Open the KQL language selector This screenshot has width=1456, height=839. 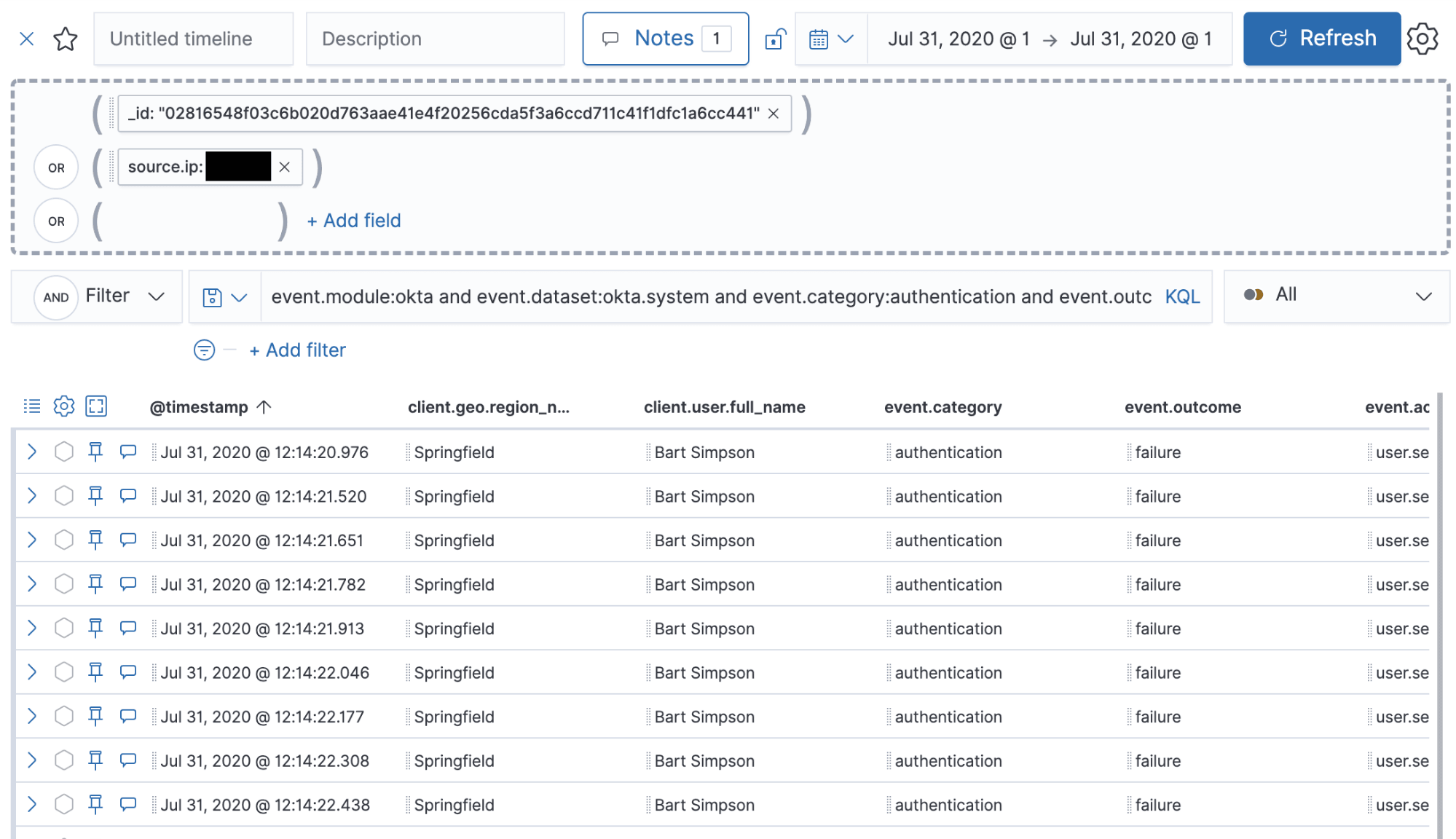pyautogui.click(x=1182, y=296)
